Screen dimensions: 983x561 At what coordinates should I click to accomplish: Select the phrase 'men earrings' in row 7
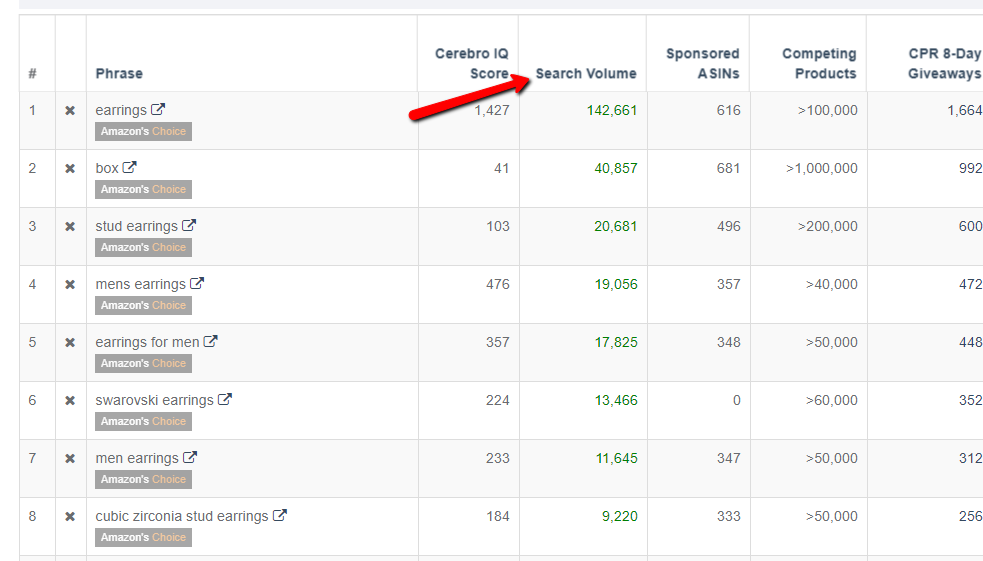pyautogui.click(x=137, y=458)
